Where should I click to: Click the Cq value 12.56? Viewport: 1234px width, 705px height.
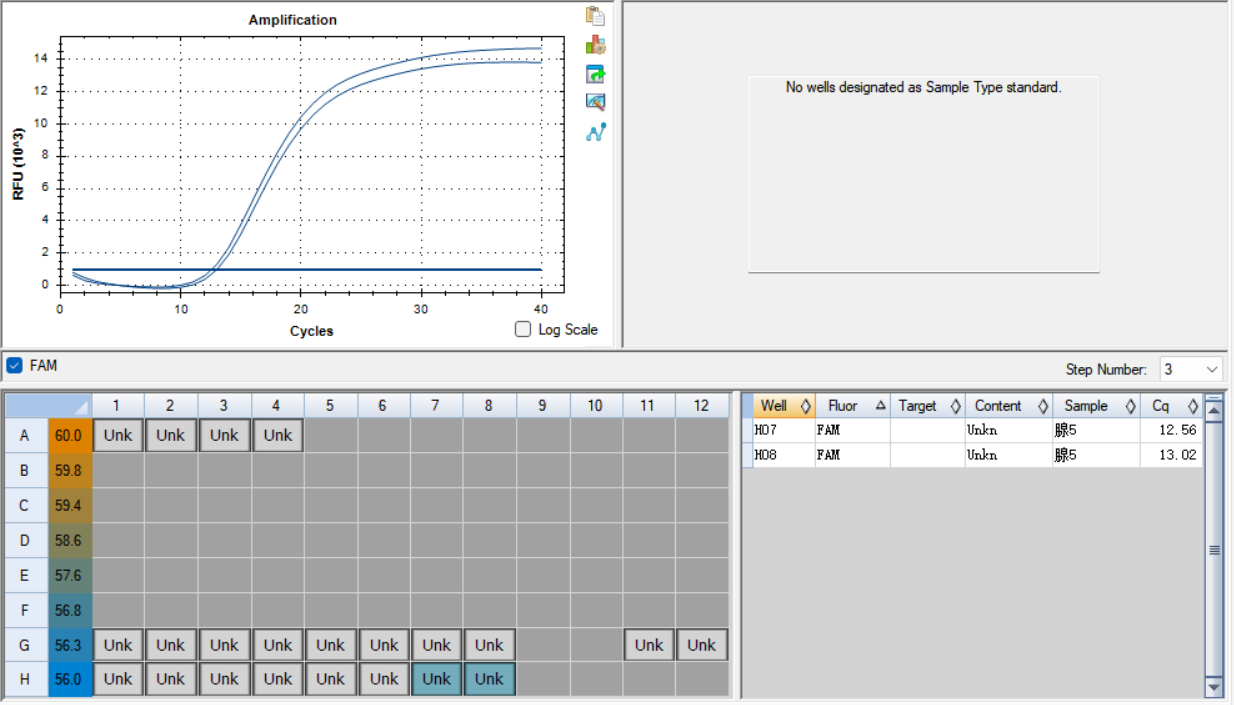[x=1171, y=431]
